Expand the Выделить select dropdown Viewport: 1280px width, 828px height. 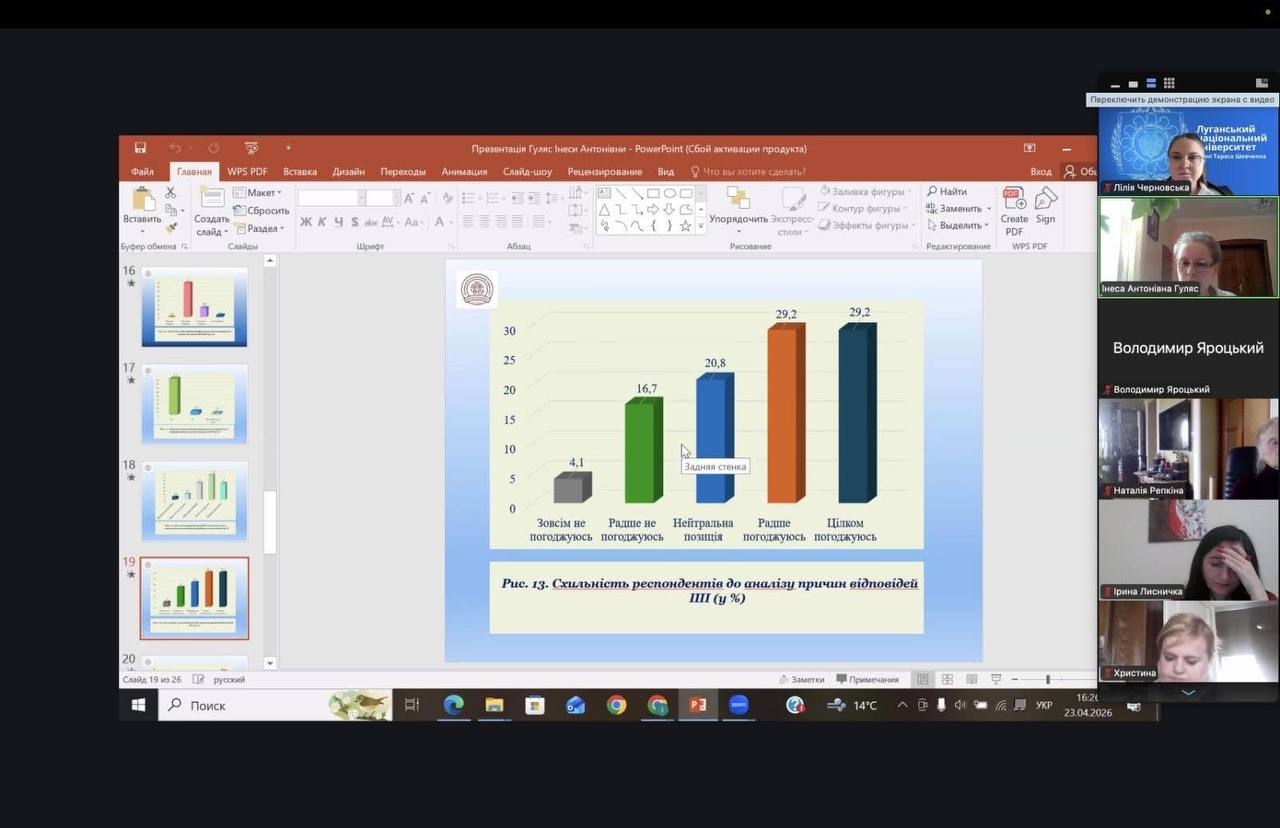click(x=958, y=225)
